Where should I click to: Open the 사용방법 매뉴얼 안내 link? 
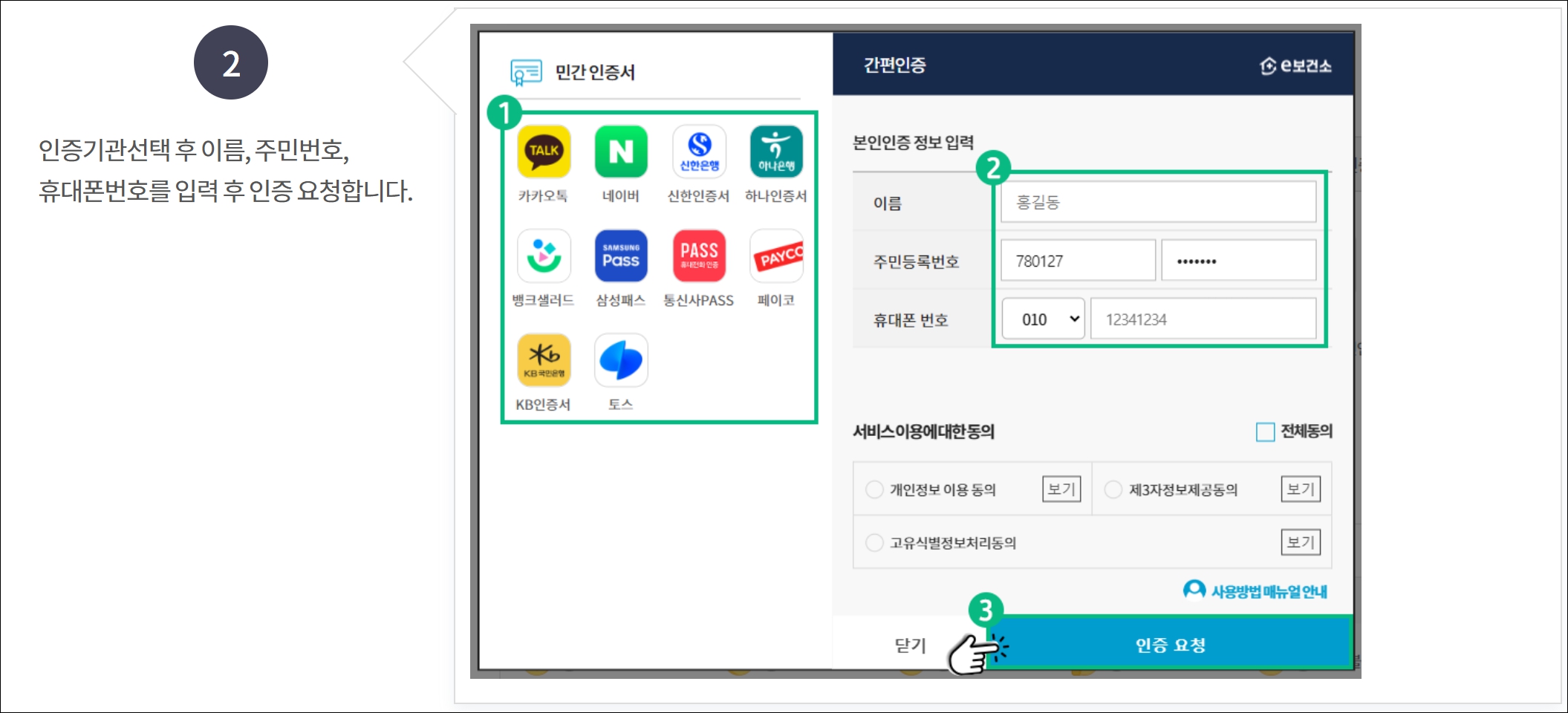[1269, 591]
